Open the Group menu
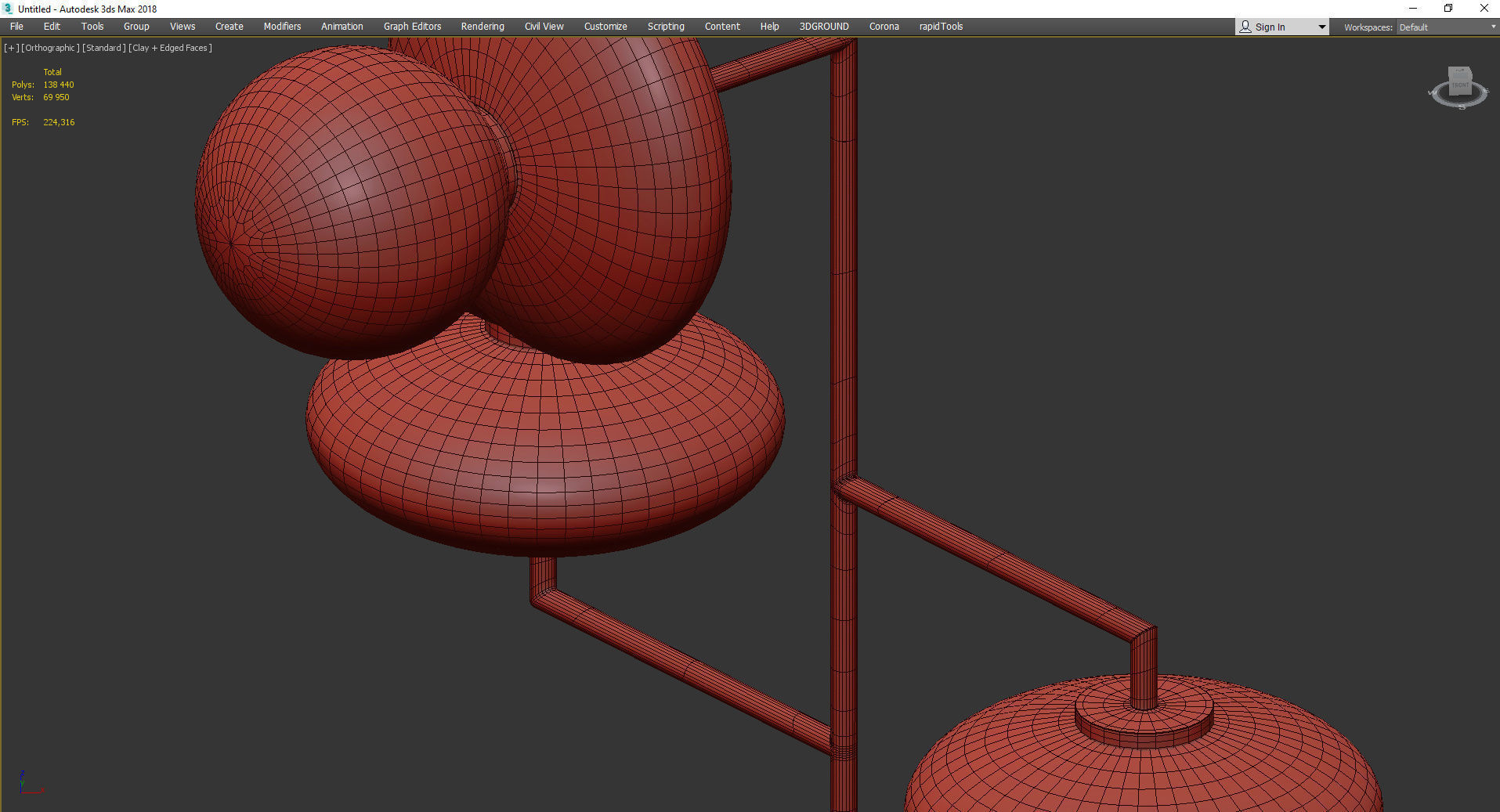This screenshot has height=812, width=1500. click(136, 27)
